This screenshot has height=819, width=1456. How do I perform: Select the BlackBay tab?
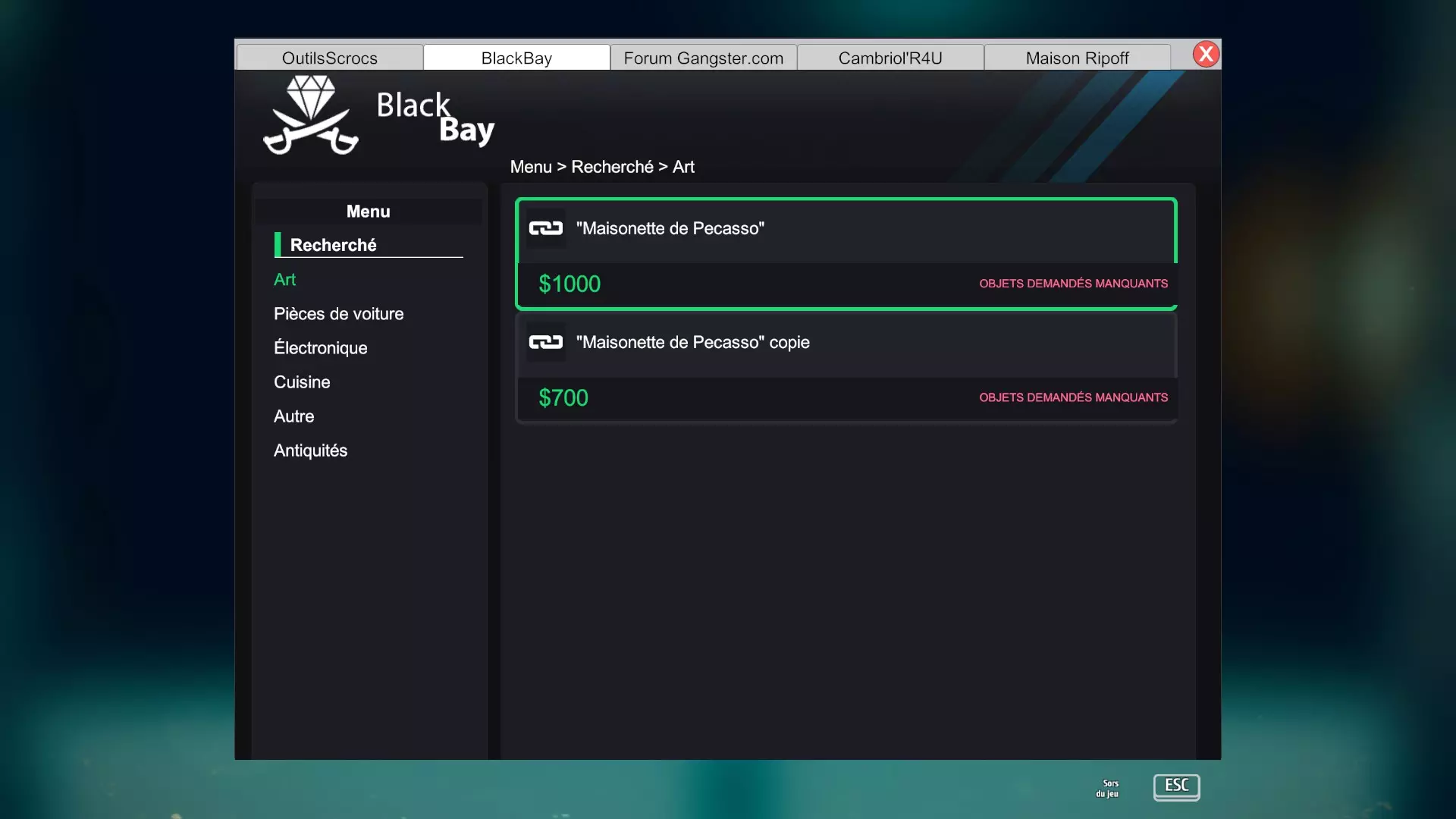click(x=516, y=58)
